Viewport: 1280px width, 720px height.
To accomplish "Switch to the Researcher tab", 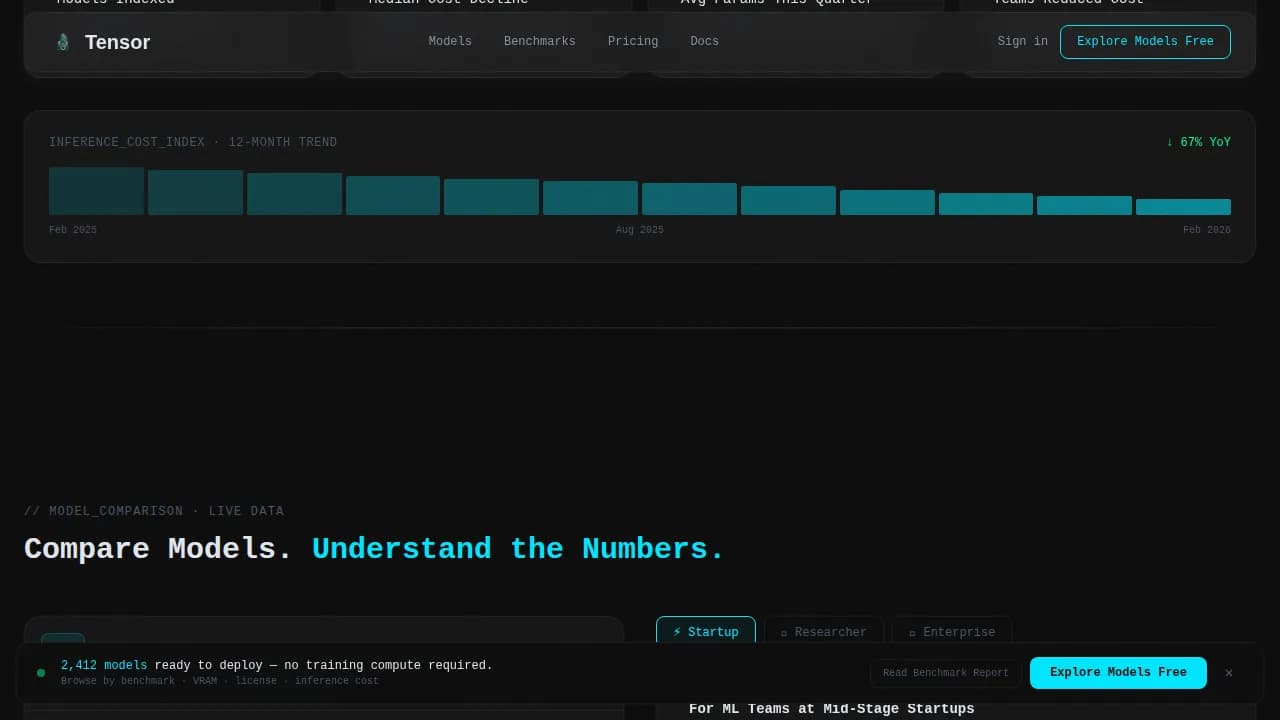I will 824,632.
